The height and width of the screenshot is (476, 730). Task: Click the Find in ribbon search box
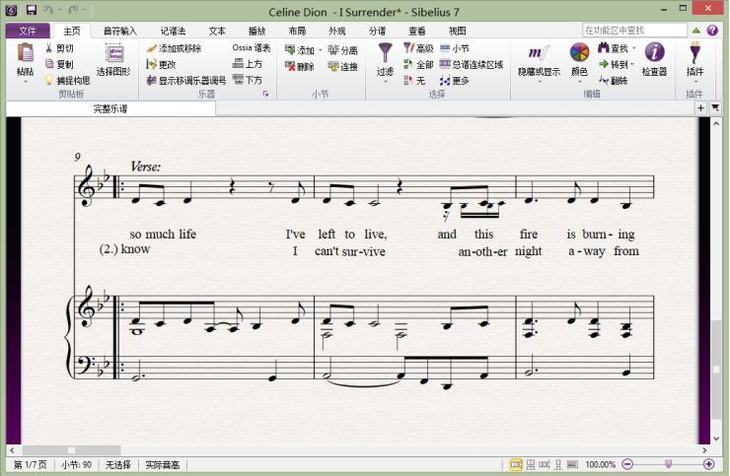[635, 30]
